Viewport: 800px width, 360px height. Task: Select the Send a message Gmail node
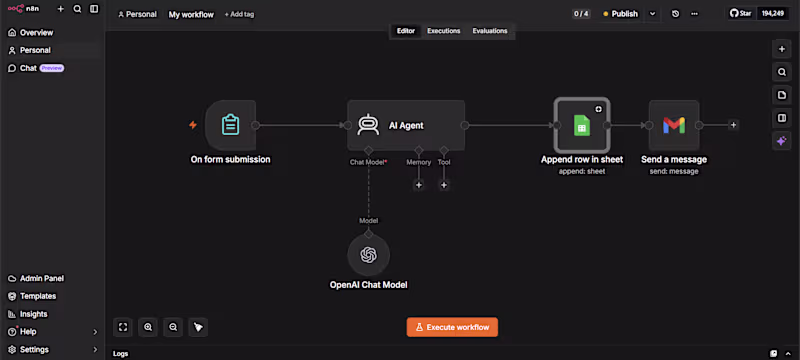tap(674, 125)
